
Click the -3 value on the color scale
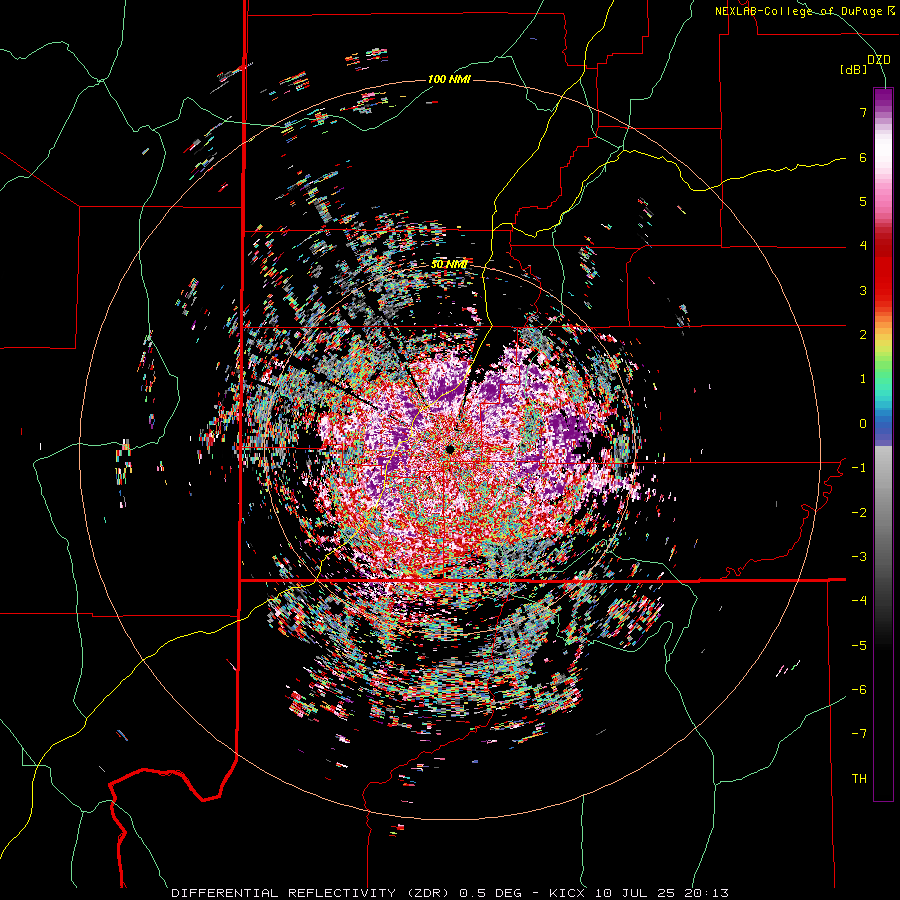(859, 557)
